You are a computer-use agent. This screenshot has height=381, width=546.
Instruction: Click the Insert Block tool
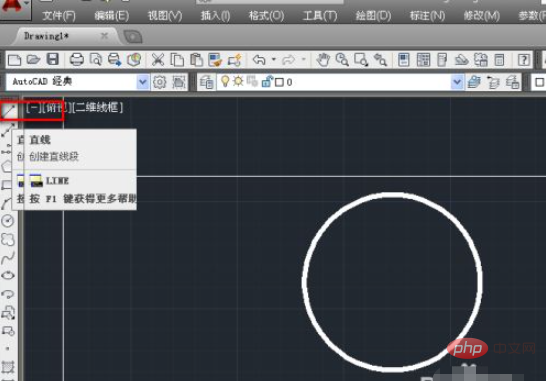(8, 312)
